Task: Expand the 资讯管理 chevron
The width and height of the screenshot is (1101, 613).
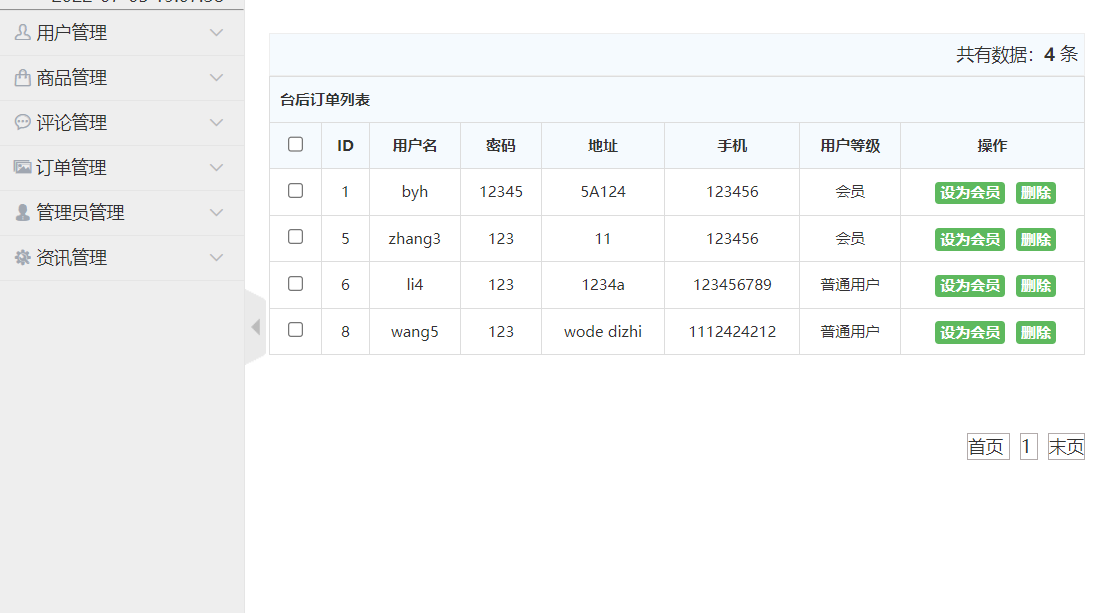Action: tap(216, 258)
